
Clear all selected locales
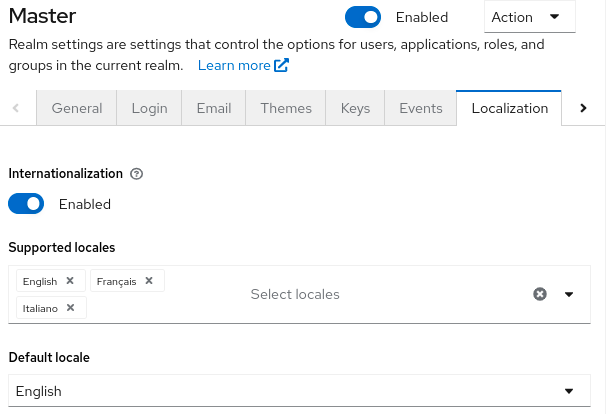tap(540, 294)
